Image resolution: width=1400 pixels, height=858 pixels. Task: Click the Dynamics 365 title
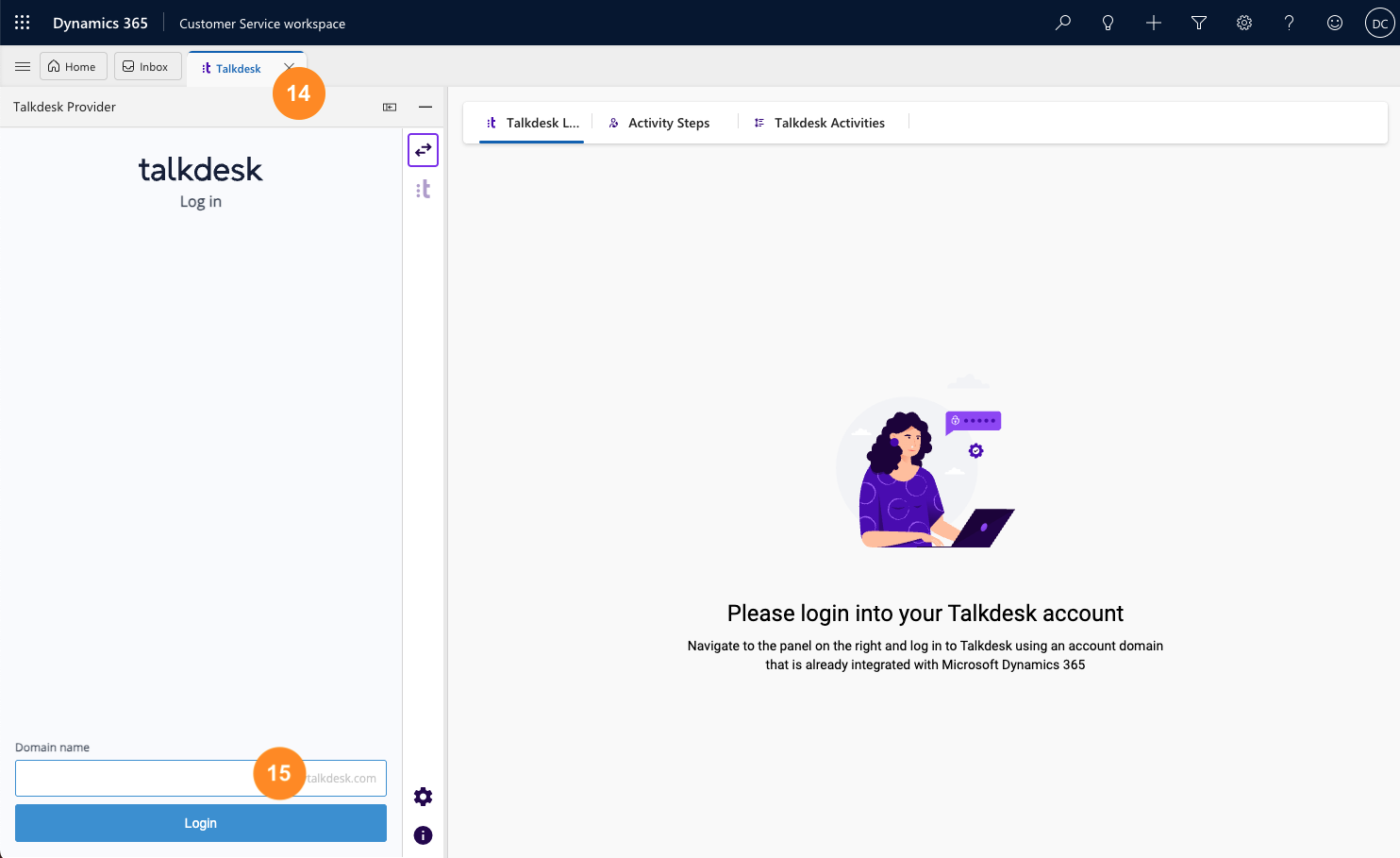(x=100, y=23)
